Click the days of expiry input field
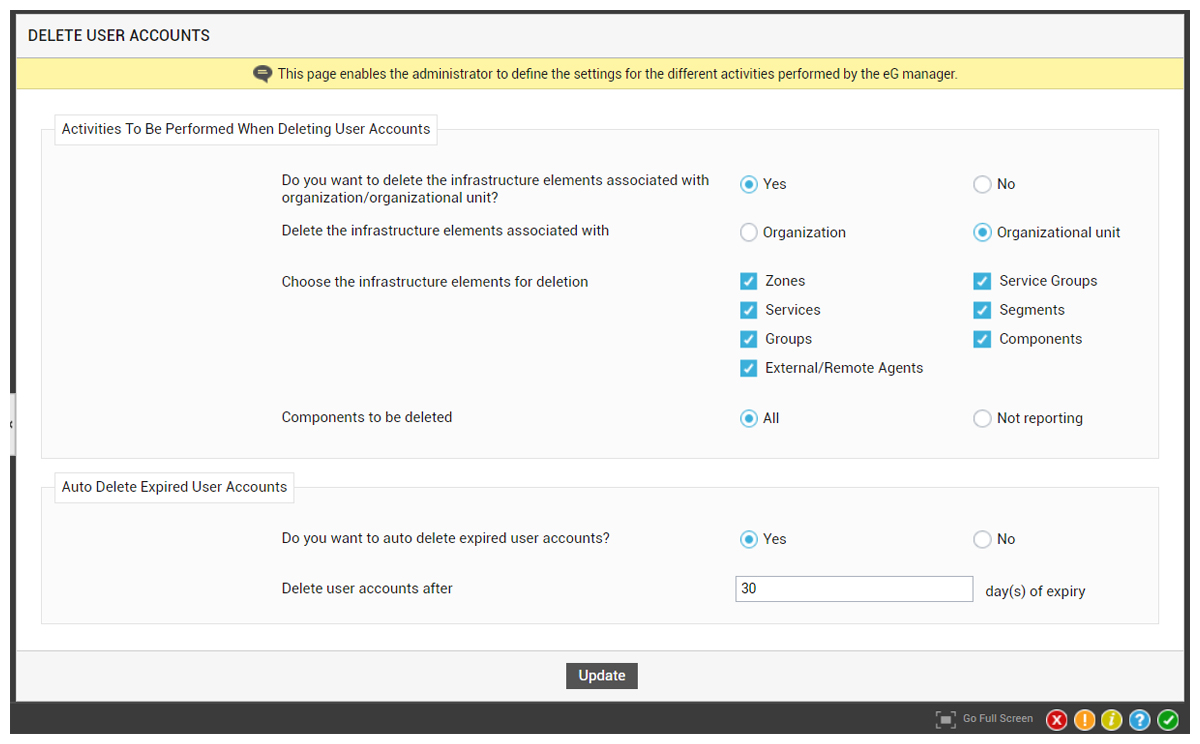Viewport: 1200px width, 744px height. point(854,589)
